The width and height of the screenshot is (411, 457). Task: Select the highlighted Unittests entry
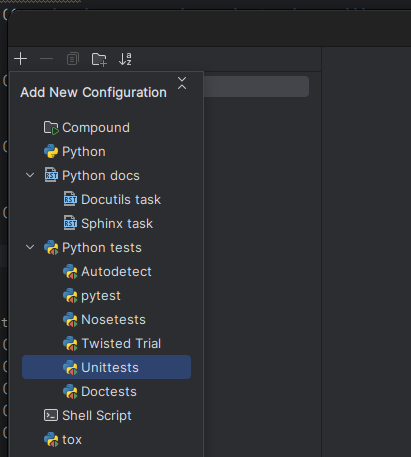tap(107, 367)
